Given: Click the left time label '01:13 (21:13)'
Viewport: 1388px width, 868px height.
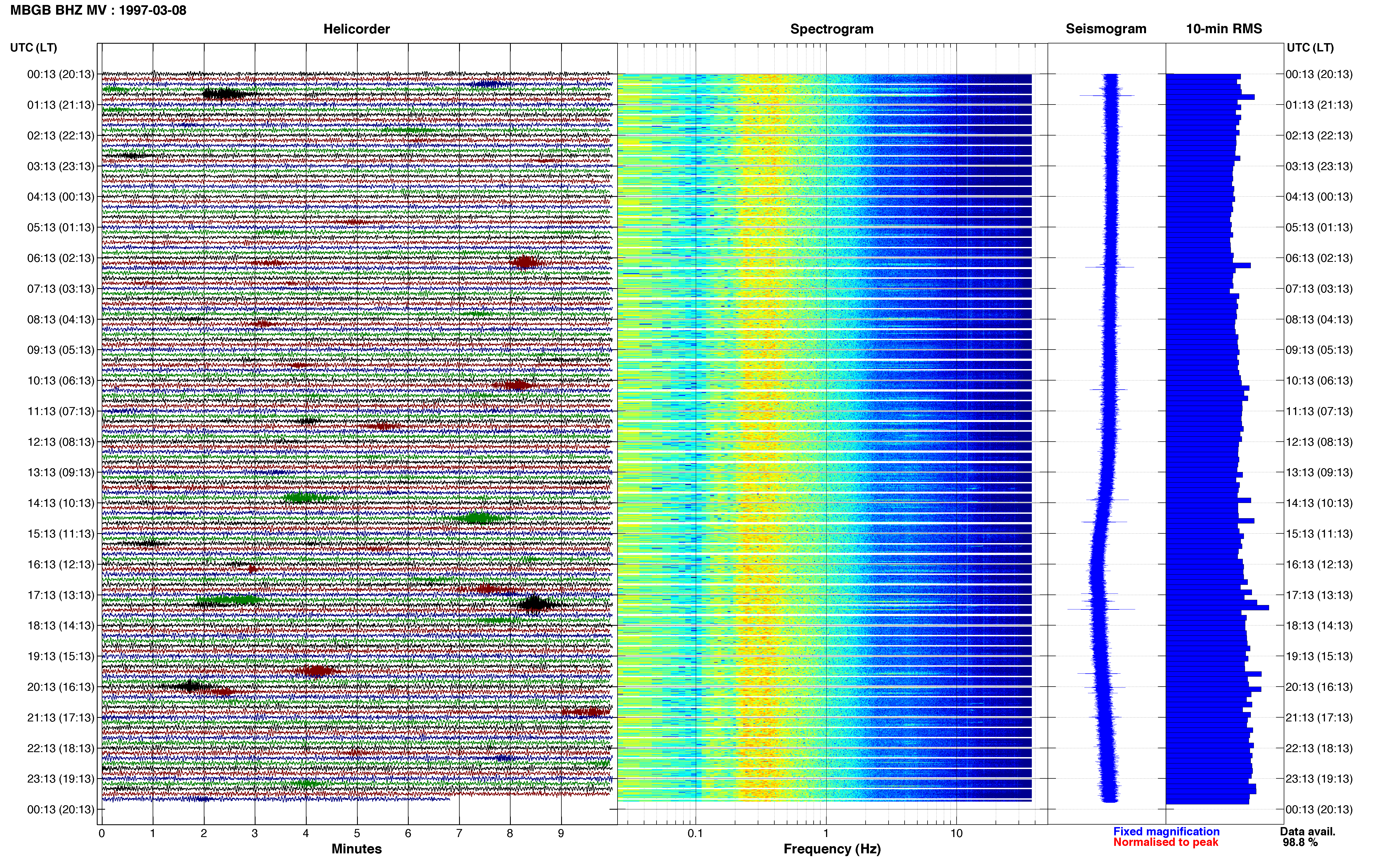Looking at the screenshot, I should point(61,105).
